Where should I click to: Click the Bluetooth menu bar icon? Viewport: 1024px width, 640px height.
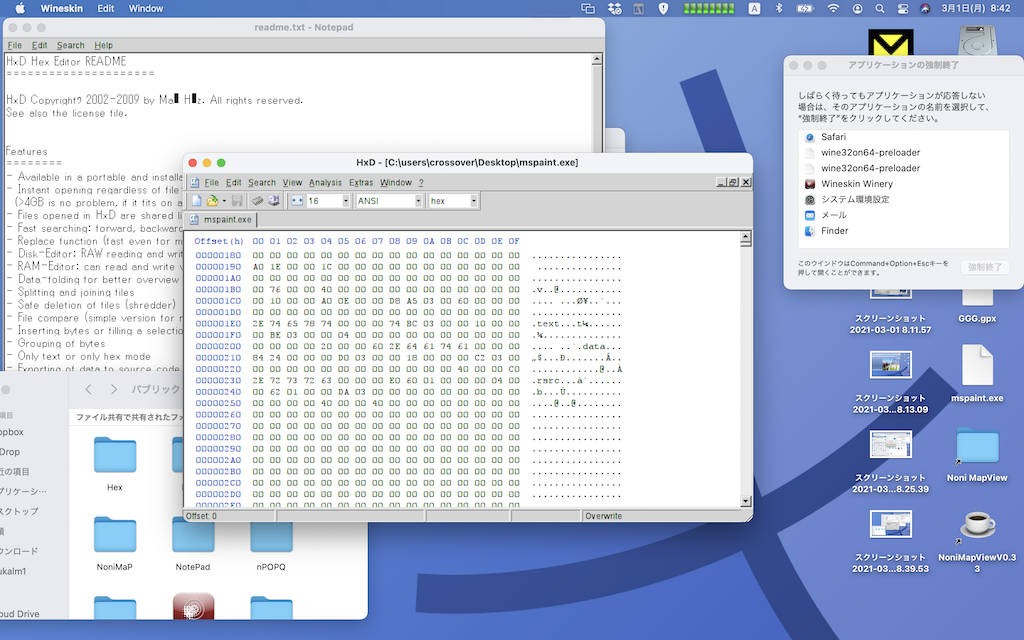click(x=778, y=8)
